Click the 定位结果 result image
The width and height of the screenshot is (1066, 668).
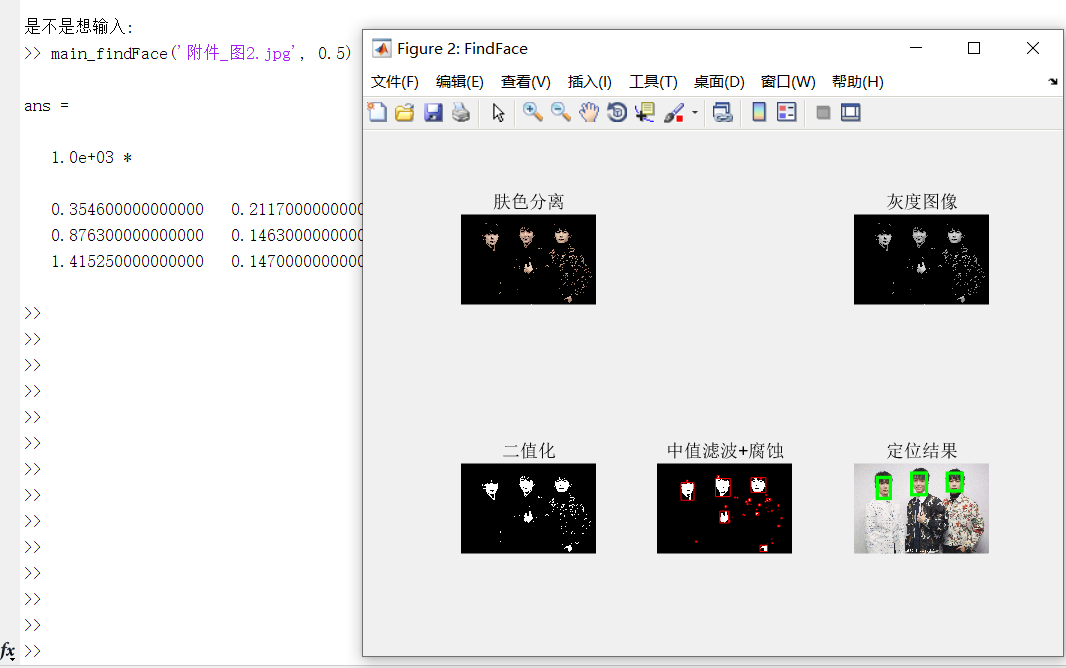tap(921, 508)
